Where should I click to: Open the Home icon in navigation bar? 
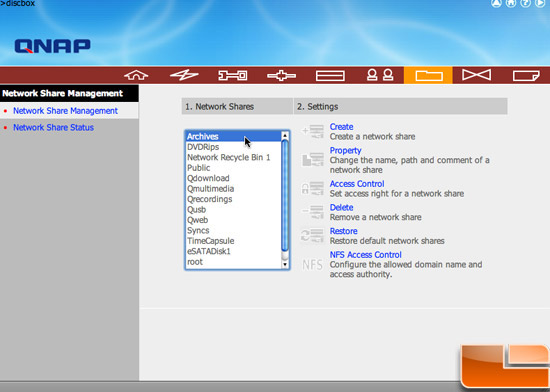tap(136, 75)
